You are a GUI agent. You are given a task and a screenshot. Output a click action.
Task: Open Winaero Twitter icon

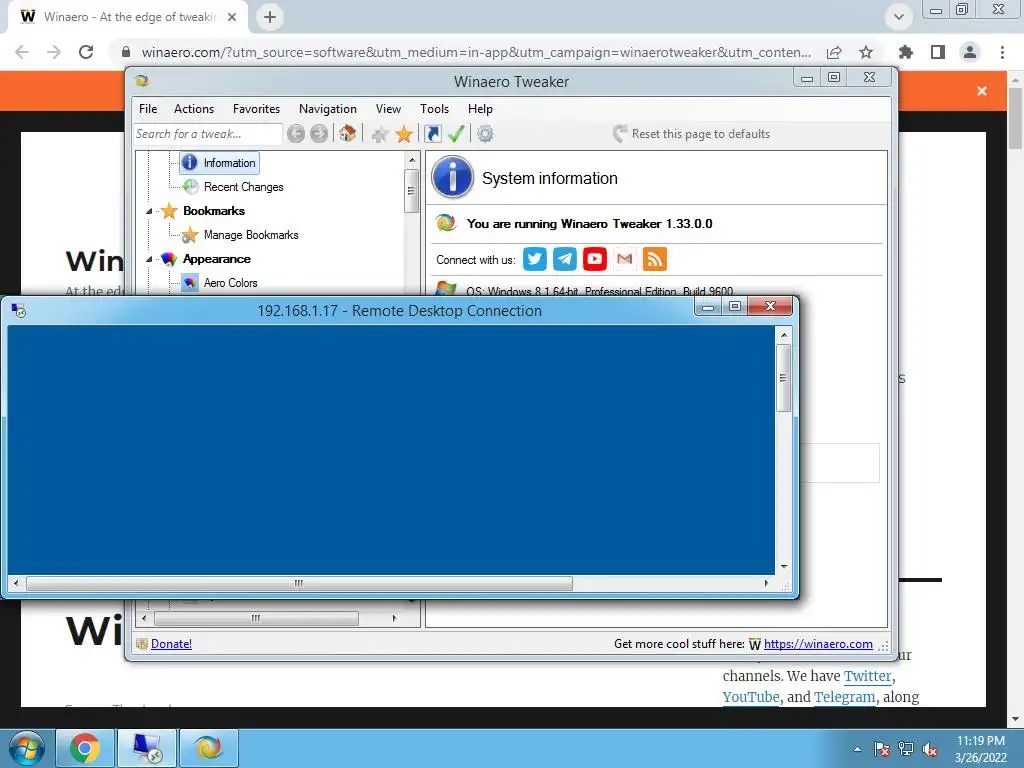pyautogui.click(x=534, y=259)
